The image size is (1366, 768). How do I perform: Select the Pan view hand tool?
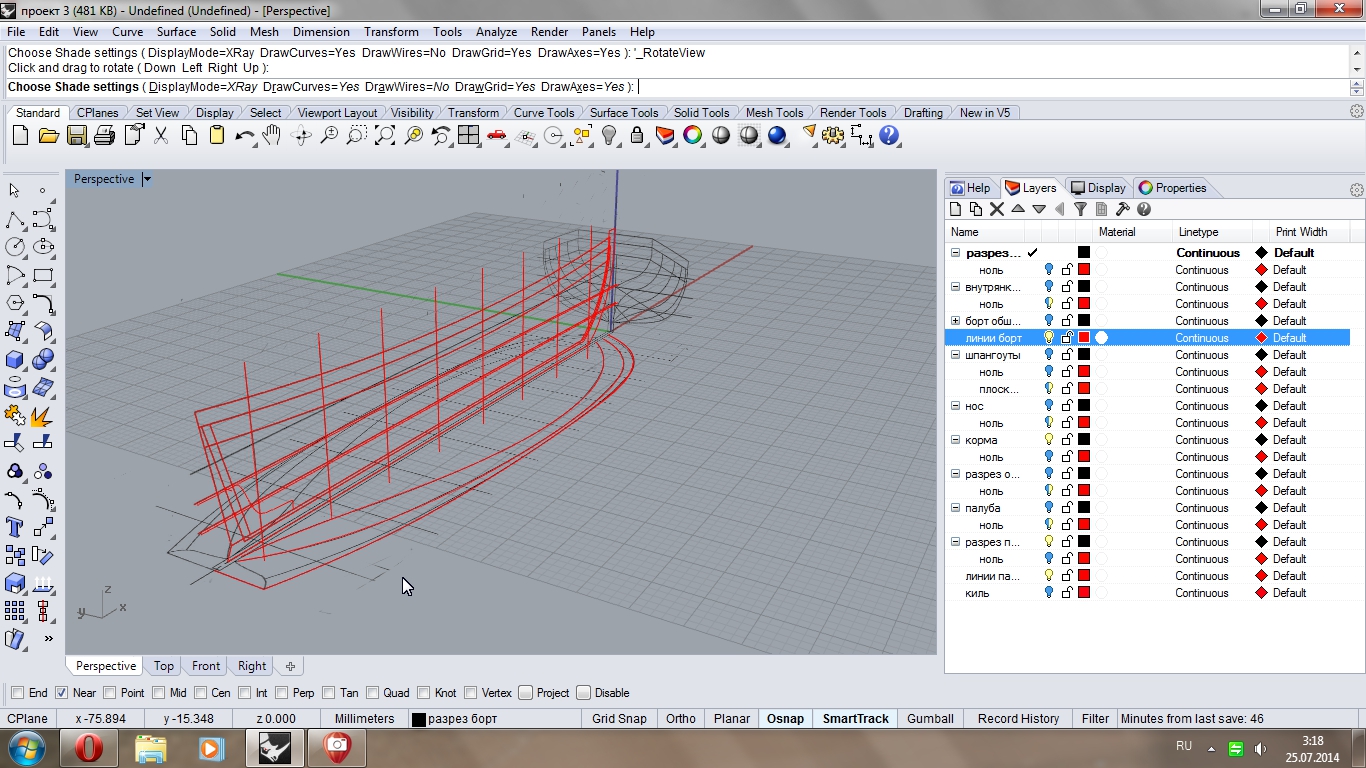tap(272, 135)
